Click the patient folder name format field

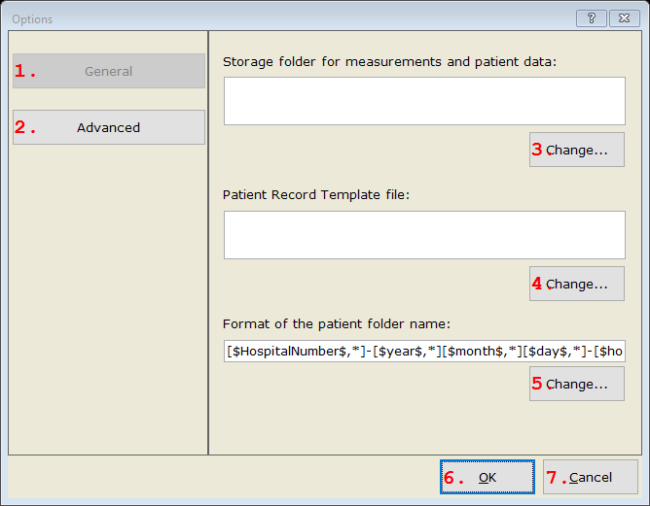coord(424,351)
